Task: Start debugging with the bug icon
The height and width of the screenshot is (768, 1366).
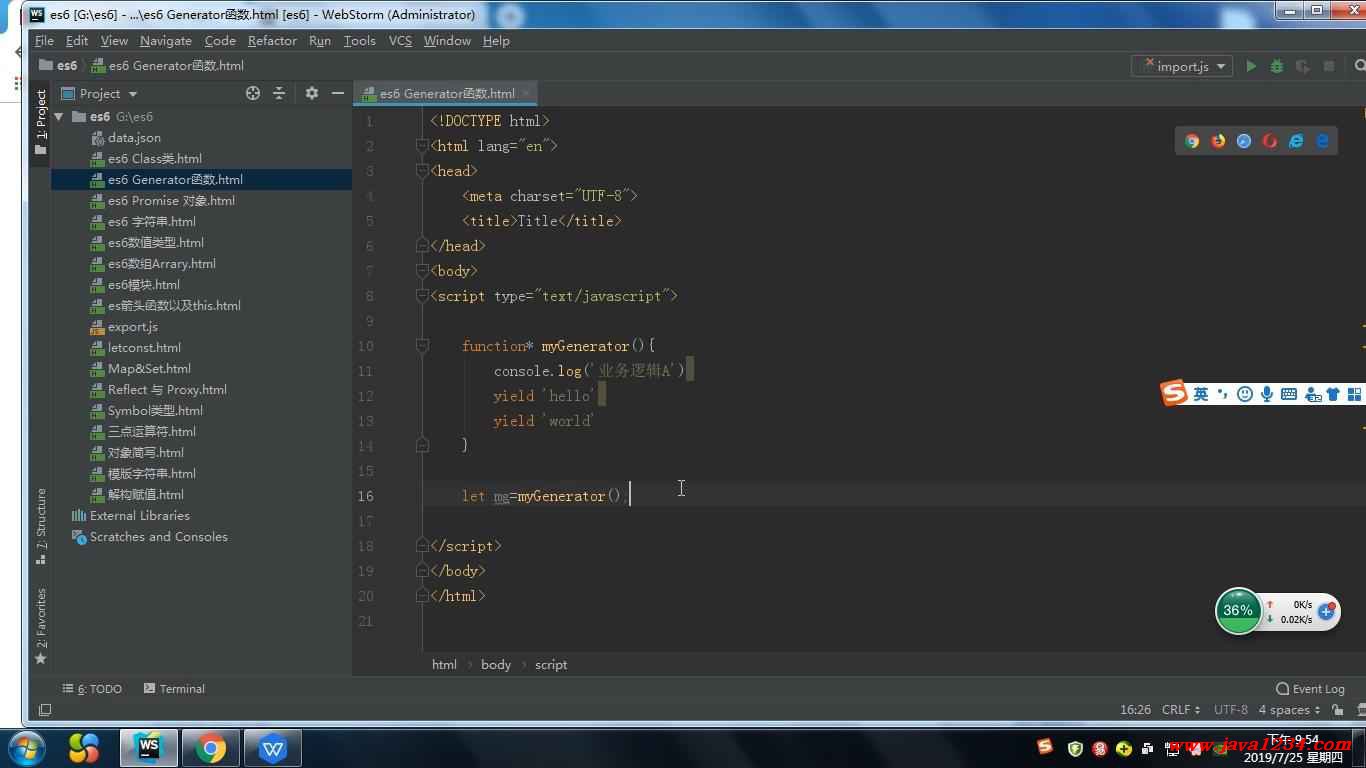Action: click(1277, 66)
